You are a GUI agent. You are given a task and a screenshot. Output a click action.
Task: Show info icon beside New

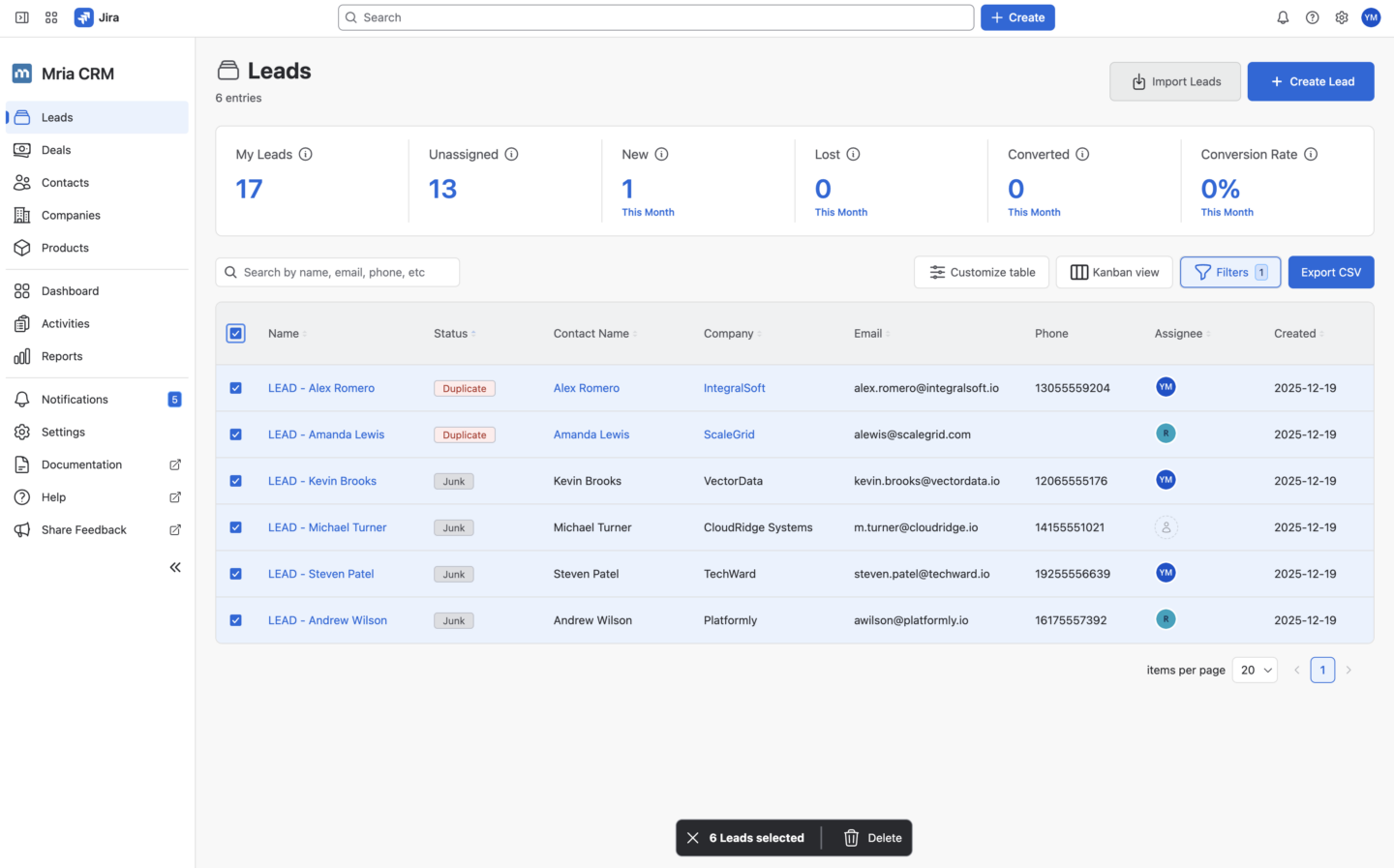click(661, 154)
